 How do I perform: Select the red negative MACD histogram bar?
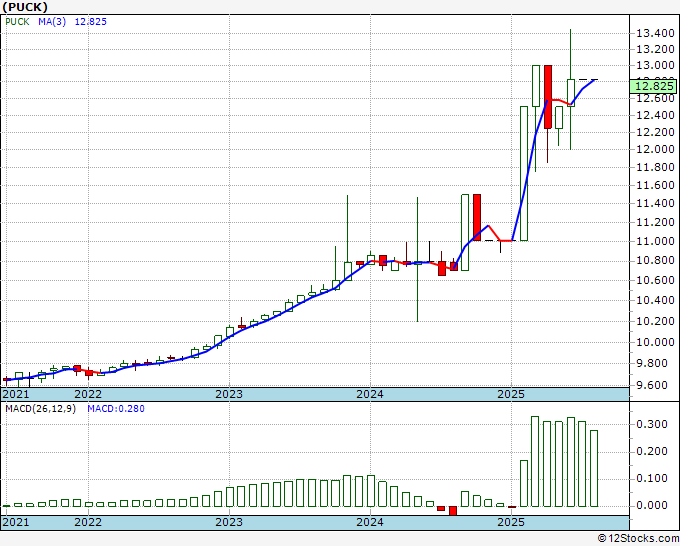click(x=452, y=510)
